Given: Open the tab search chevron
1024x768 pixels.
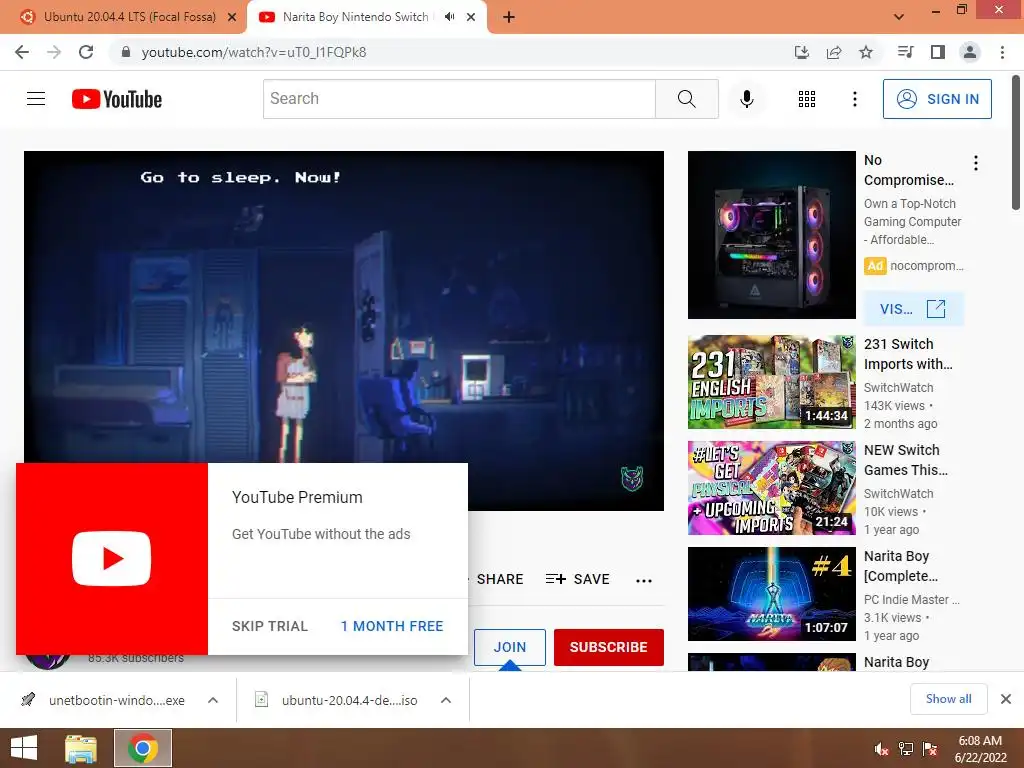Looking at the screenshot, I should click(899, 17).
